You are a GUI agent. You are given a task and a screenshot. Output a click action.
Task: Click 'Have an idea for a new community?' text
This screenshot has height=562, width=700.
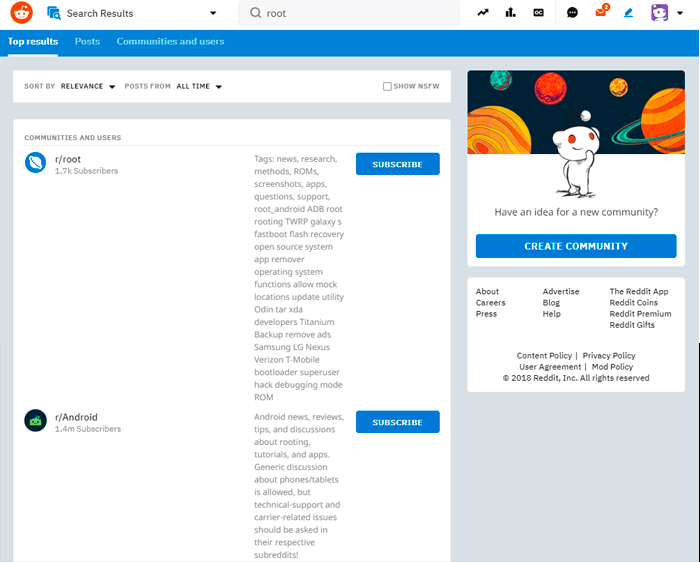click(x=576, y=212)
